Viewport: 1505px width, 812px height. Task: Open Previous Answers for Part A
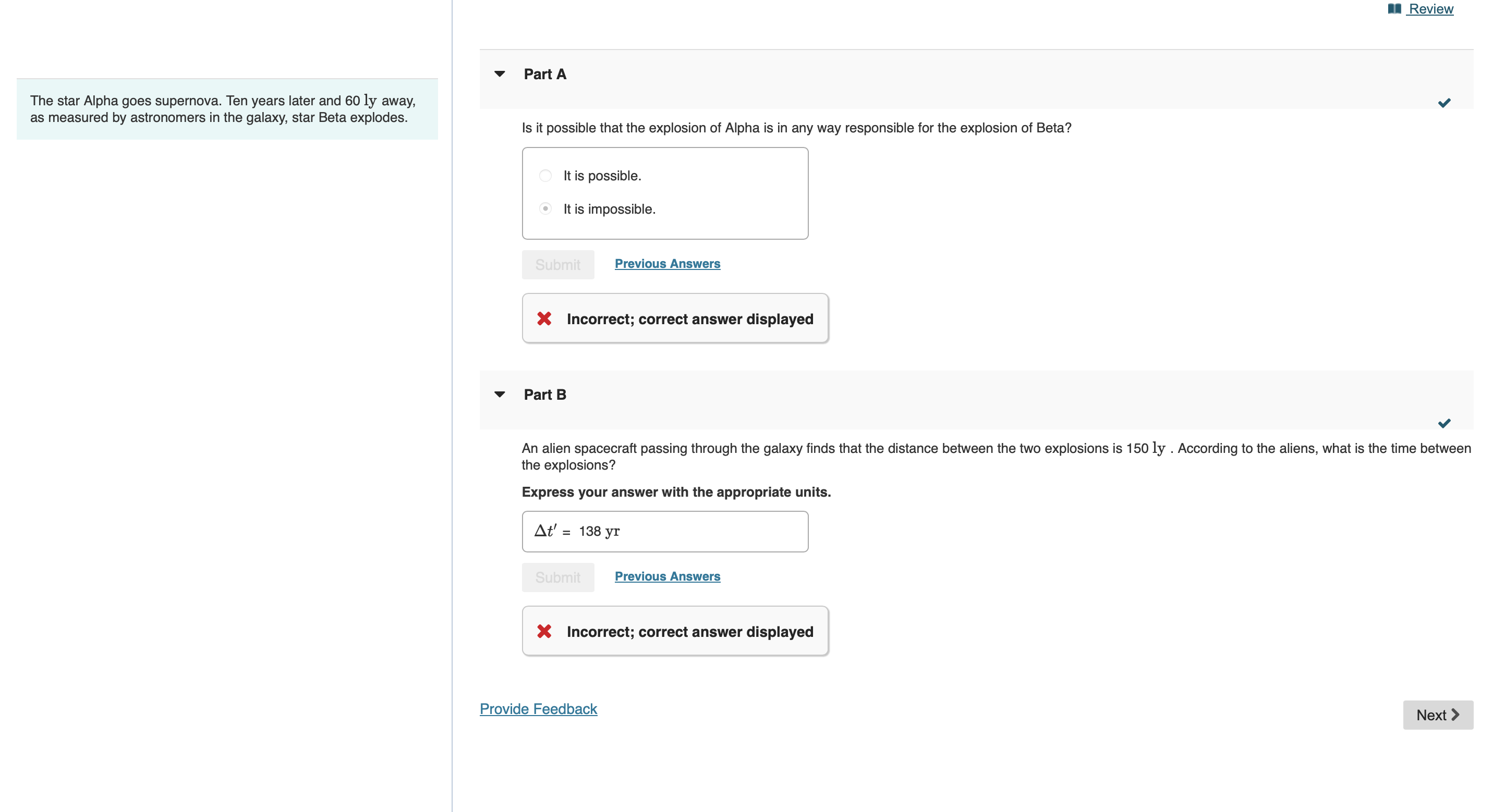667,264
